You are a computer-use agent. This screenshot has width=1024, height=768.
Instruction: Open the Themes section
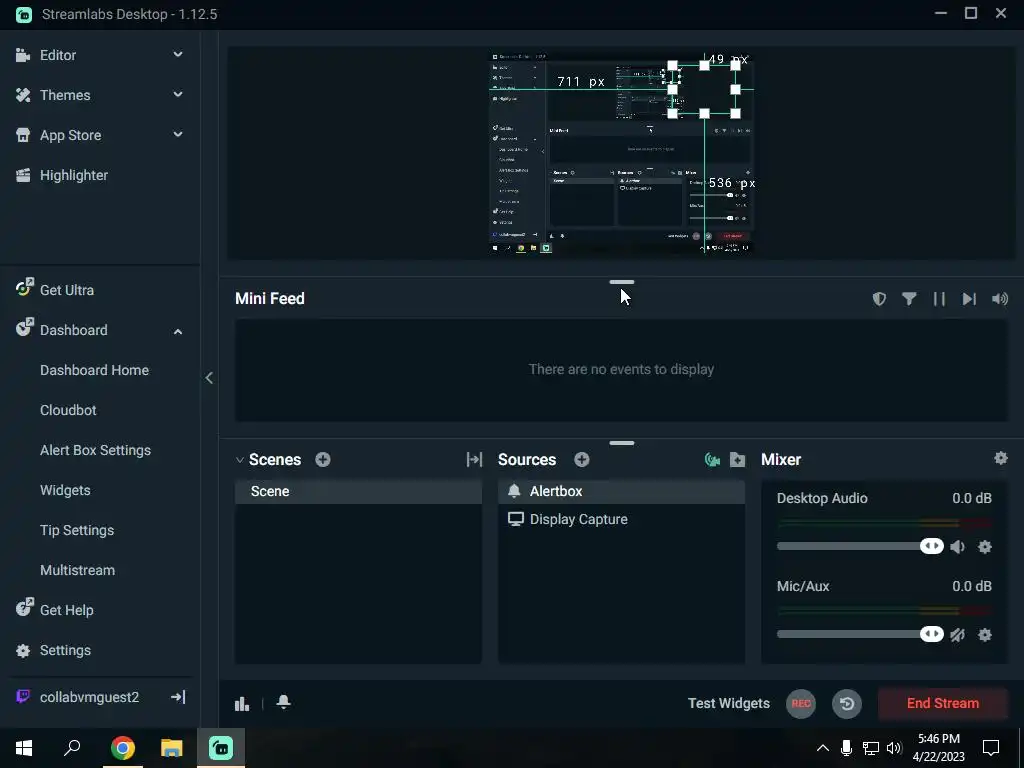point(65,95)
